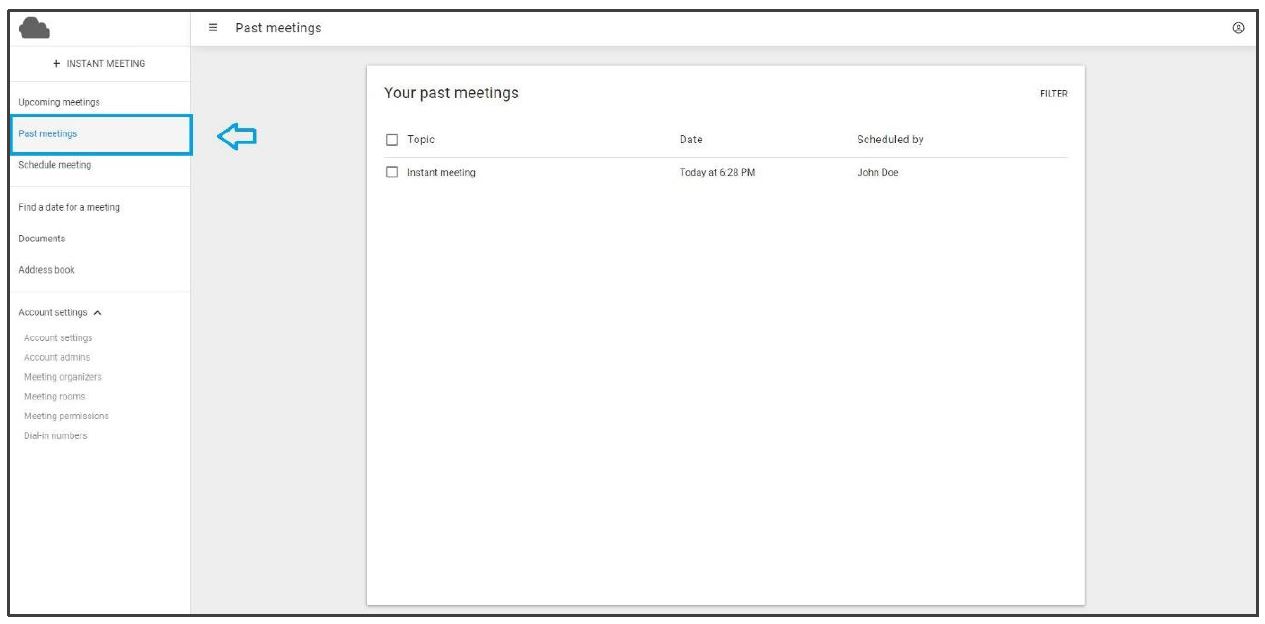Collapse the Account settings section chevron

coord(97,313)
